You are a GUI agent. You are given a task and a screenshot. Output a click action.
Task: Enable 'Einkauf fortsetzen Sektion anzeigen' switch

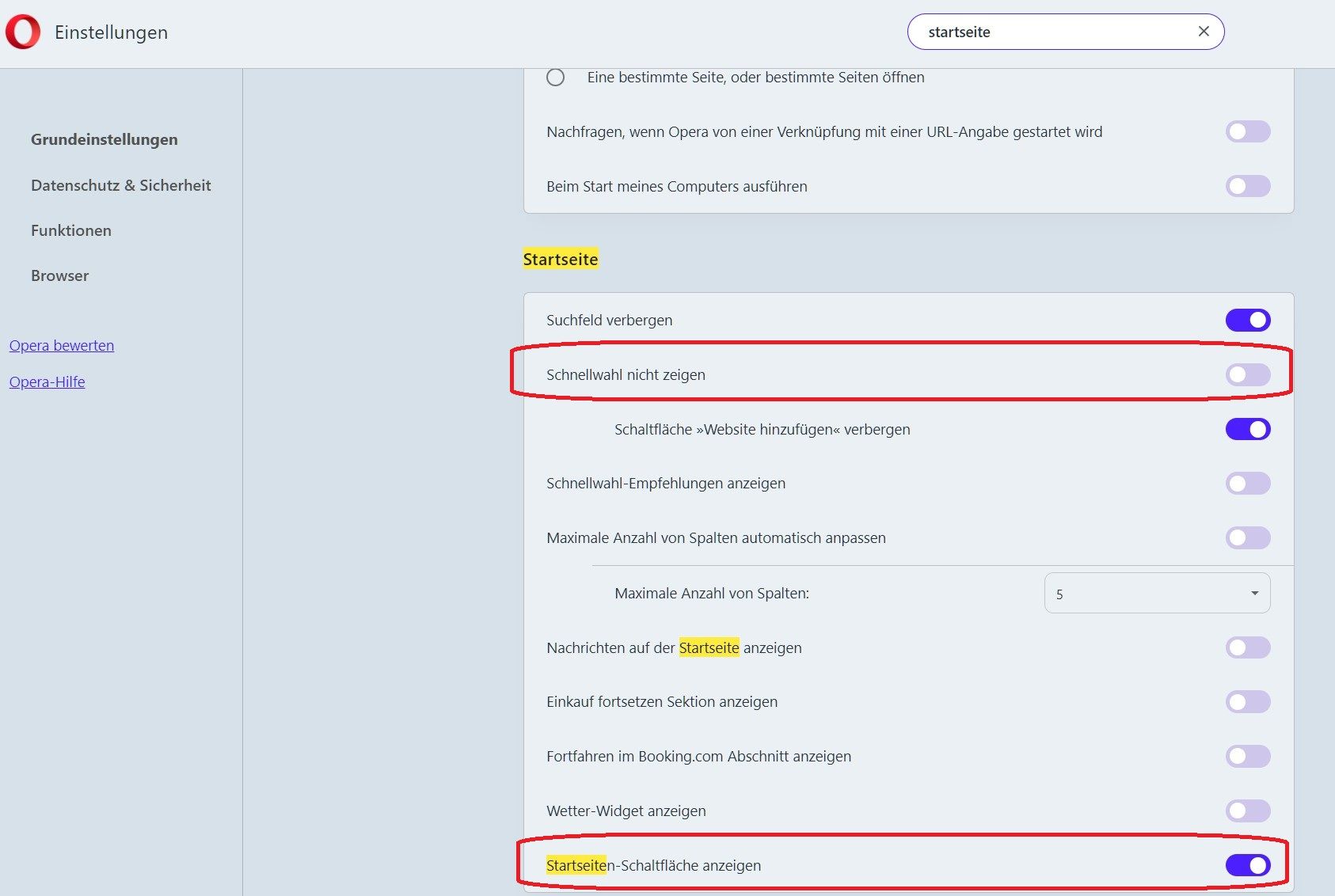(1248, 701)
